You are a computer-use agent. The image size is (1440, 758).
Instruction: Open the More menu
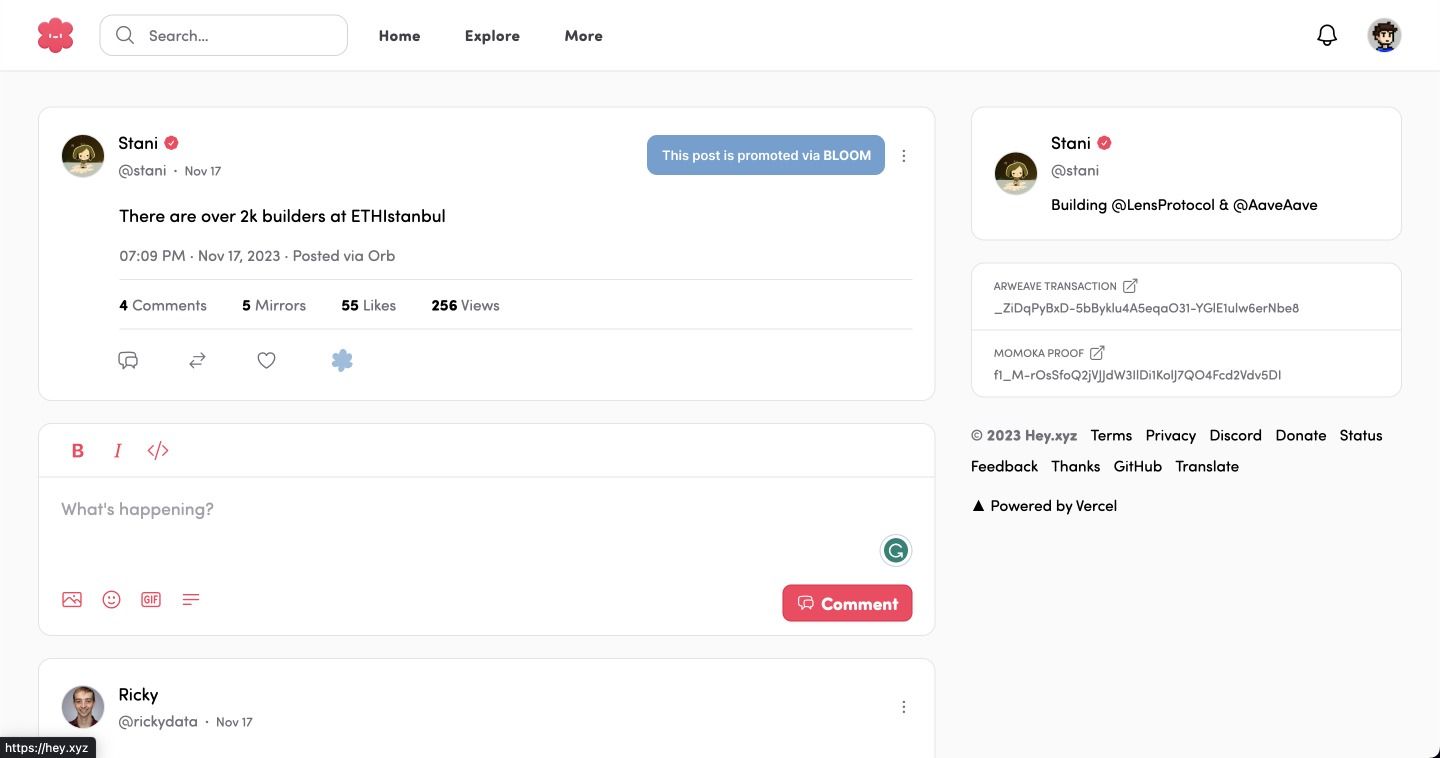[583, 36]
